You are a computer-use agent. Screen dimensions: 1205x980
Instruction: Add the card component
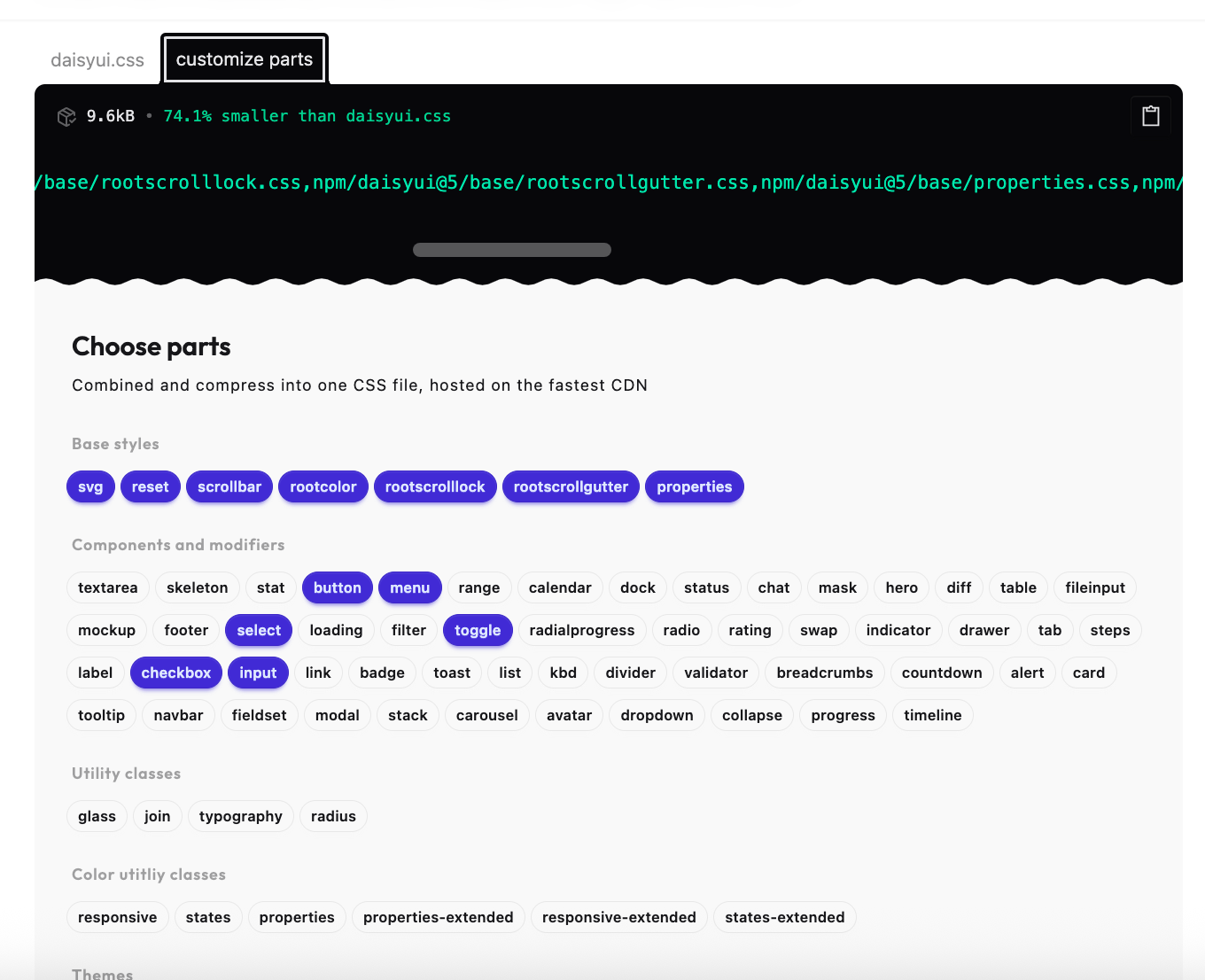click(1089, 673)
